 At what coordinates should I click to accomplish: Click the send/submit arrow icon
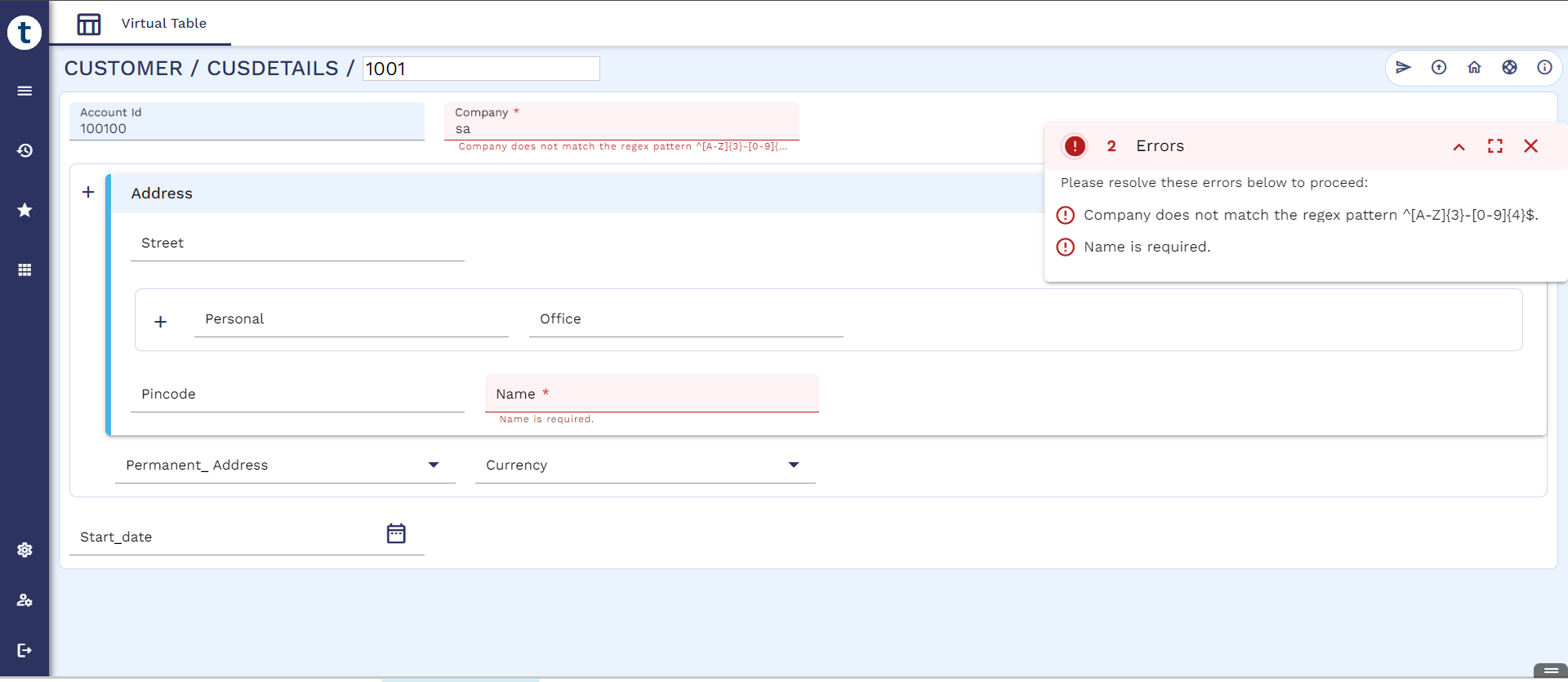pos(1403,68)
